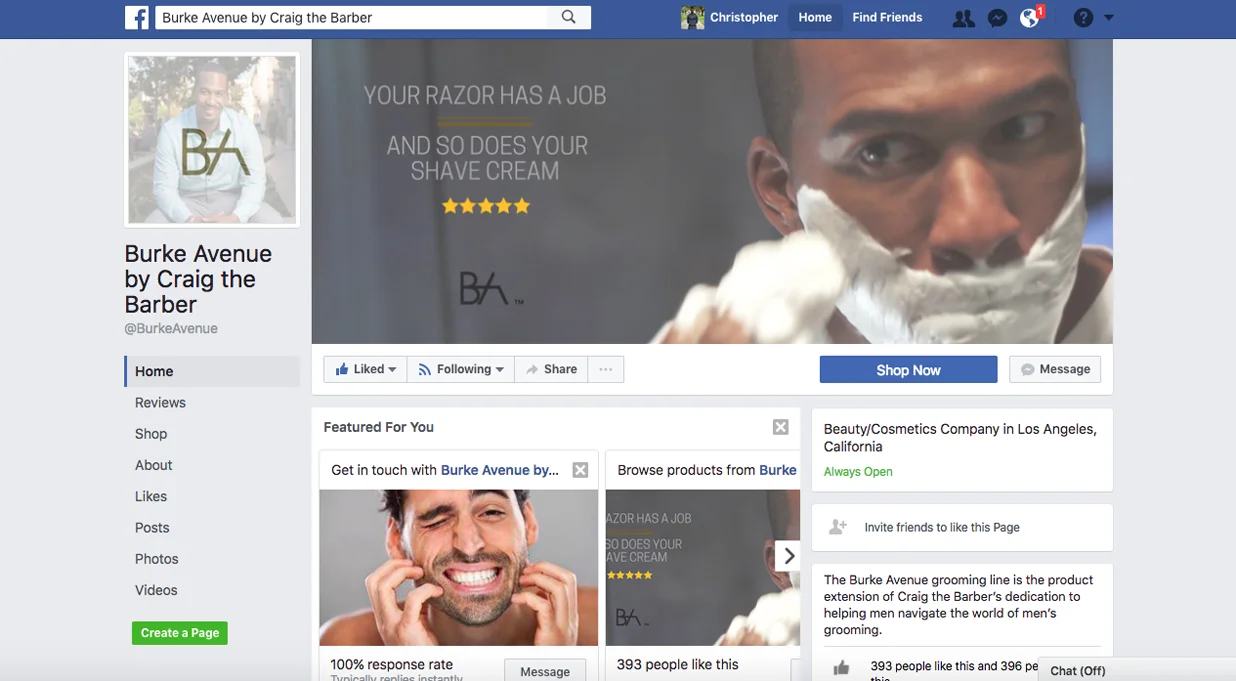Open Burke link in Browse products card
The width and height of the screenshot is (1236, 681).
778,470
